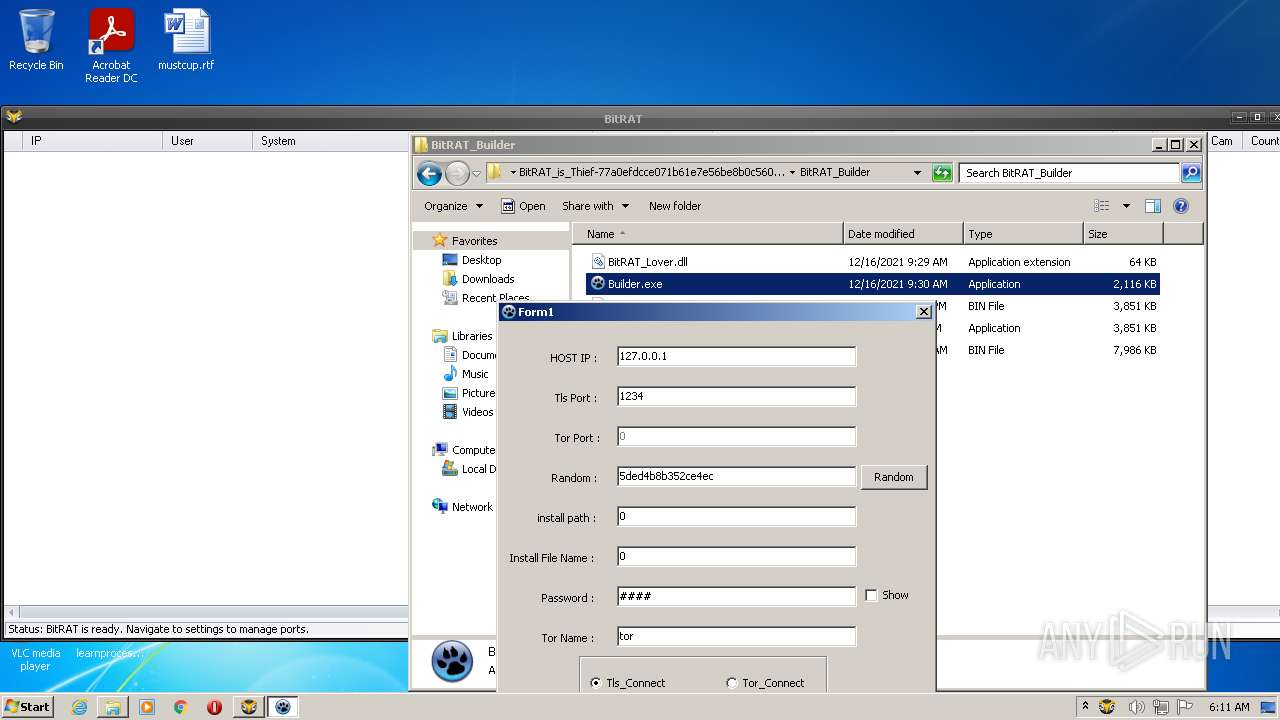The width and height of the screenshot is (1280, 720).
Task: Open the VLC media player desktop shortcut
Action: tap(36, 659)
